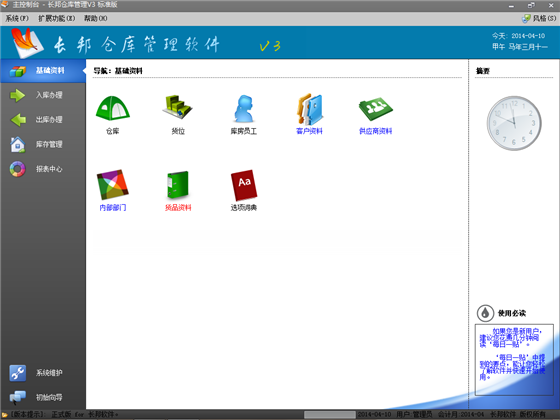This screenshot has height=420, width=560.
Task: Click the 使用必读 heading
Action: coord(512,313)
